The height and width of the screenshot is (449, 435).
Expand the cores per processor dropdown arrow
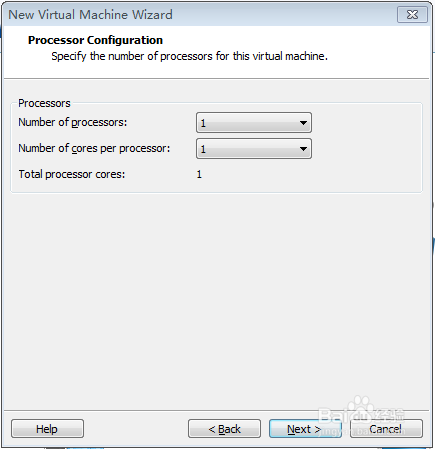point(303,149)
